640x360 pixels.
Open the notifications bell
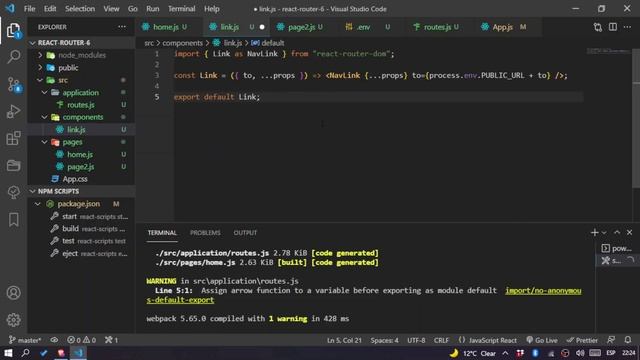628,340
